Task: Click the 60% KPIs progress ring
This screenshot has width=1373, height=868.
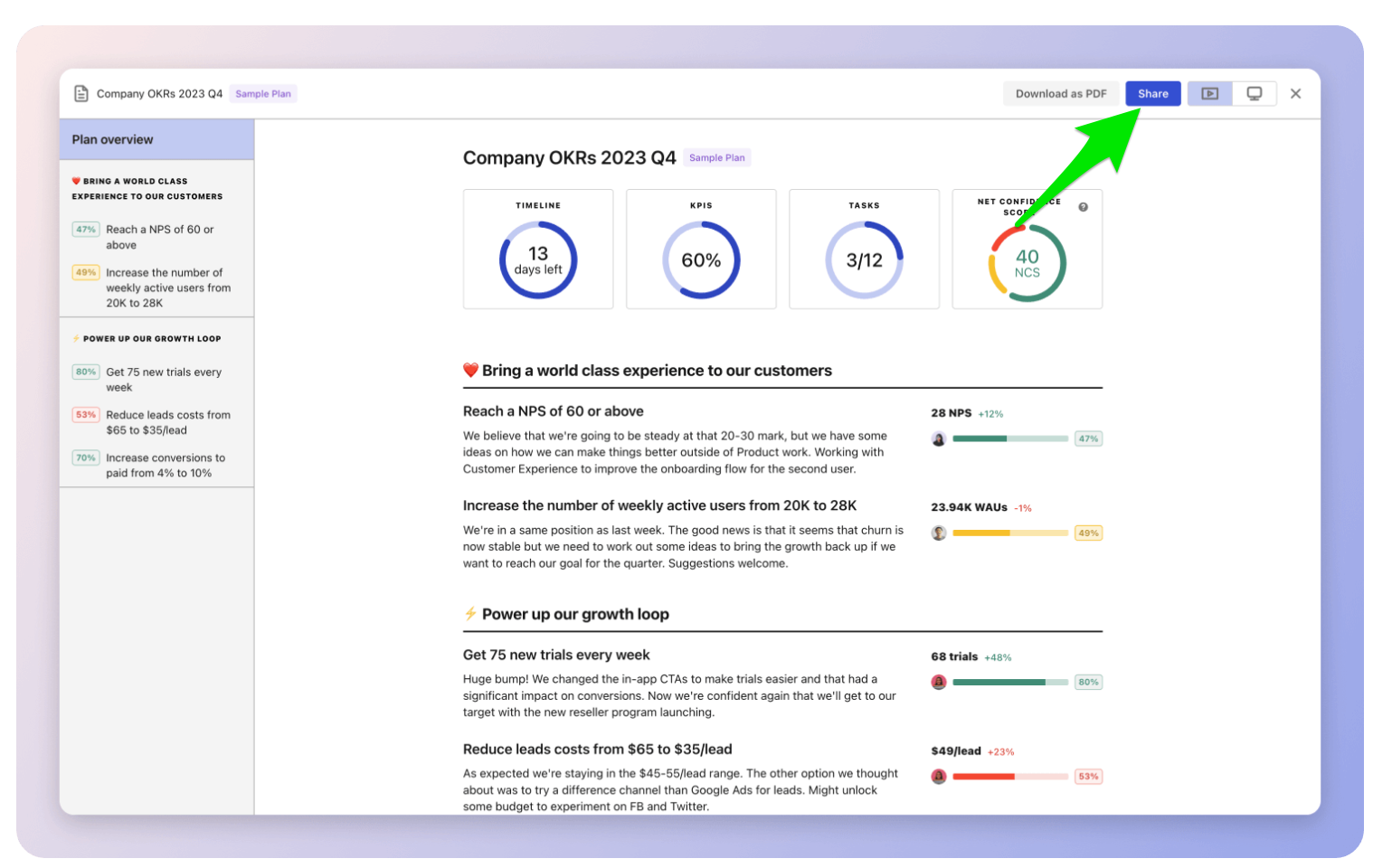Action: 701,260
